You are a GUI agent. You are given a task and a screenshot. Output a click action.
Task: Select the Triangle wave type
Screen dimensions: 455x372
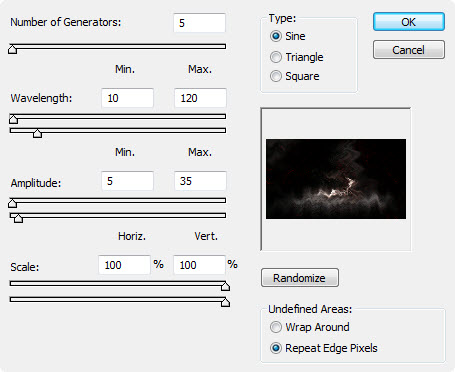(x=296, y=57)
